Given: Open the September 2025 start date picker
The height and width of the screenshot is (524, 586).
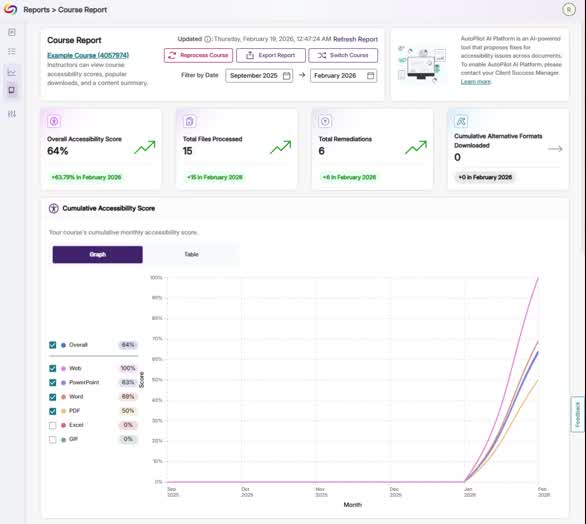Looking at the screenshot, I should [x=259, y=76].
